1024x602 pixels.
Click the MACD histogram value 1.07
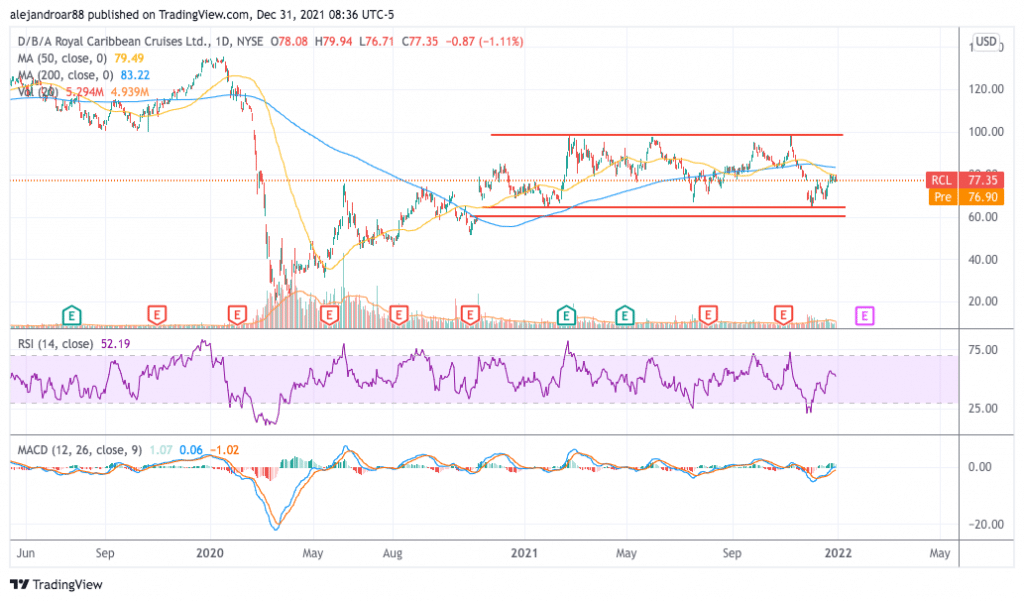[x=161, y=451]
